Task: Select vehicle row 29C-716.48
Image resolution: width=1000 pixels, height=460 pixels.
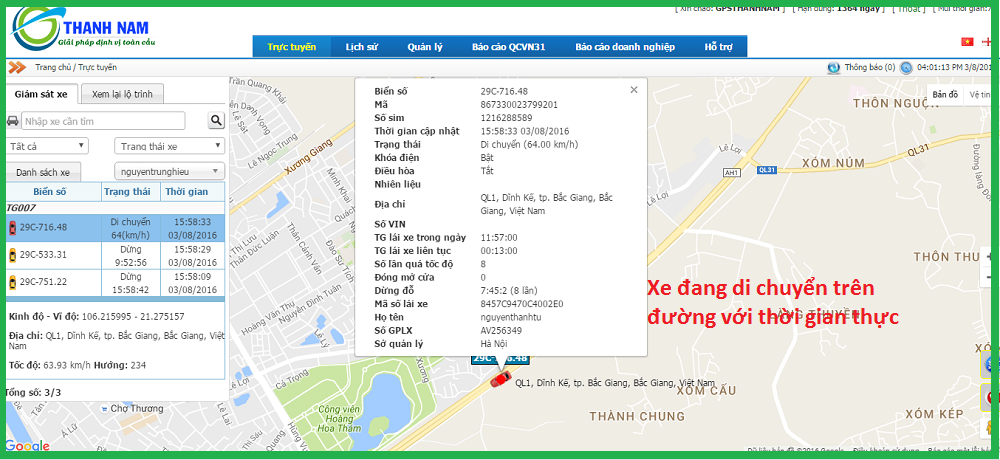Action: click(x=115, y=228)
